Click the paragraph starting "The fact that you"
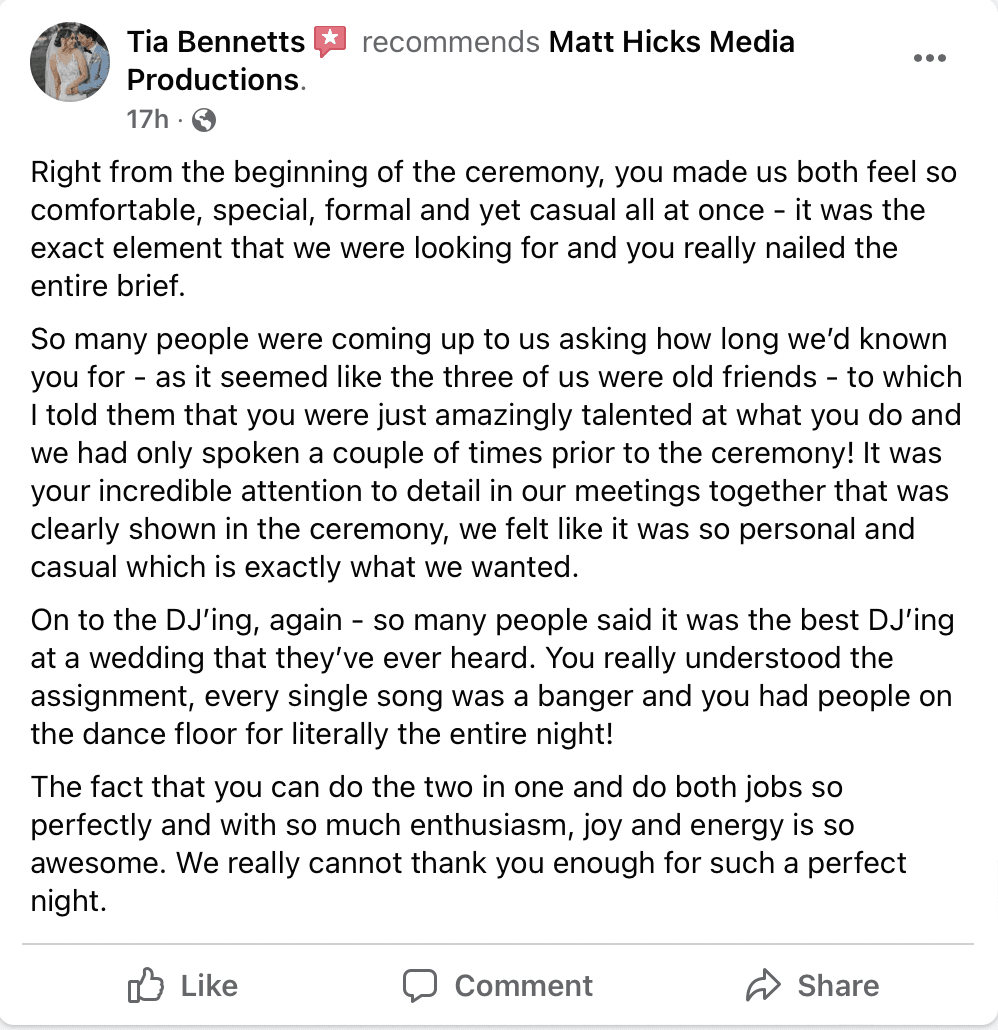 pyautogui.click(x=450, y=844)
